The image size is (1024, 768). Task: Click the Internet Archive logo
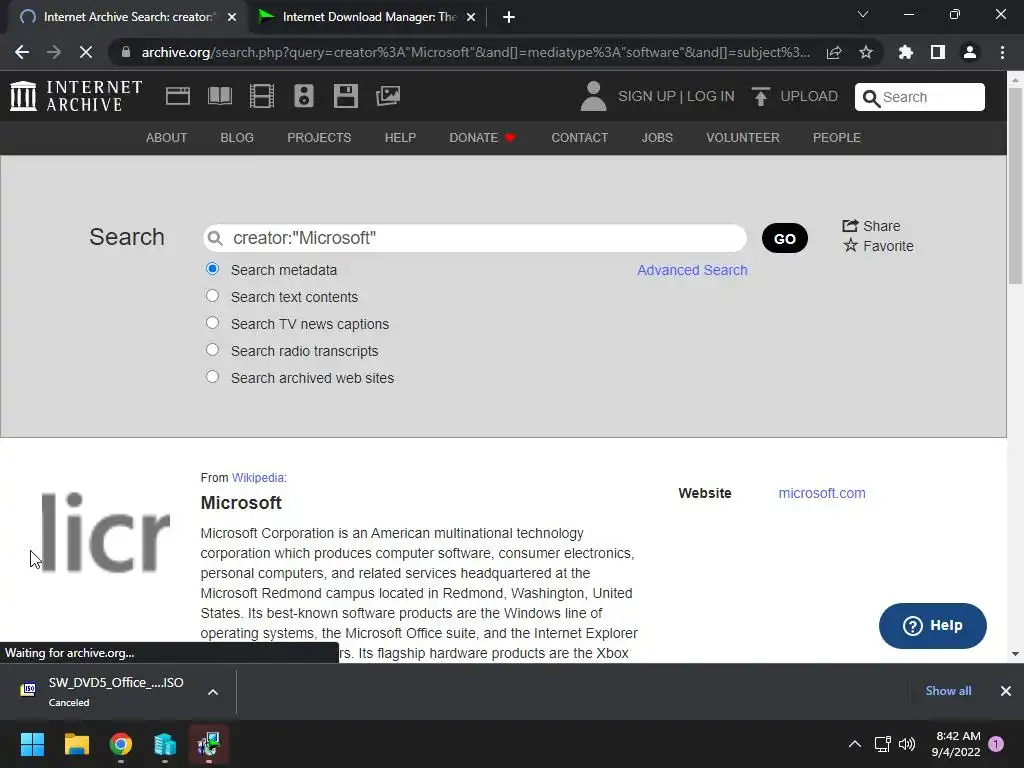click(x=76, y=96)
